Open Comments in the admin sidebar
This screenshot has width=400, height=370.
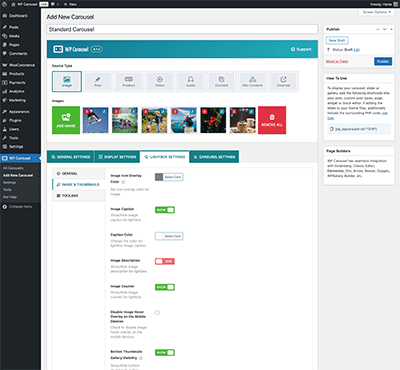tap(18, 53)
